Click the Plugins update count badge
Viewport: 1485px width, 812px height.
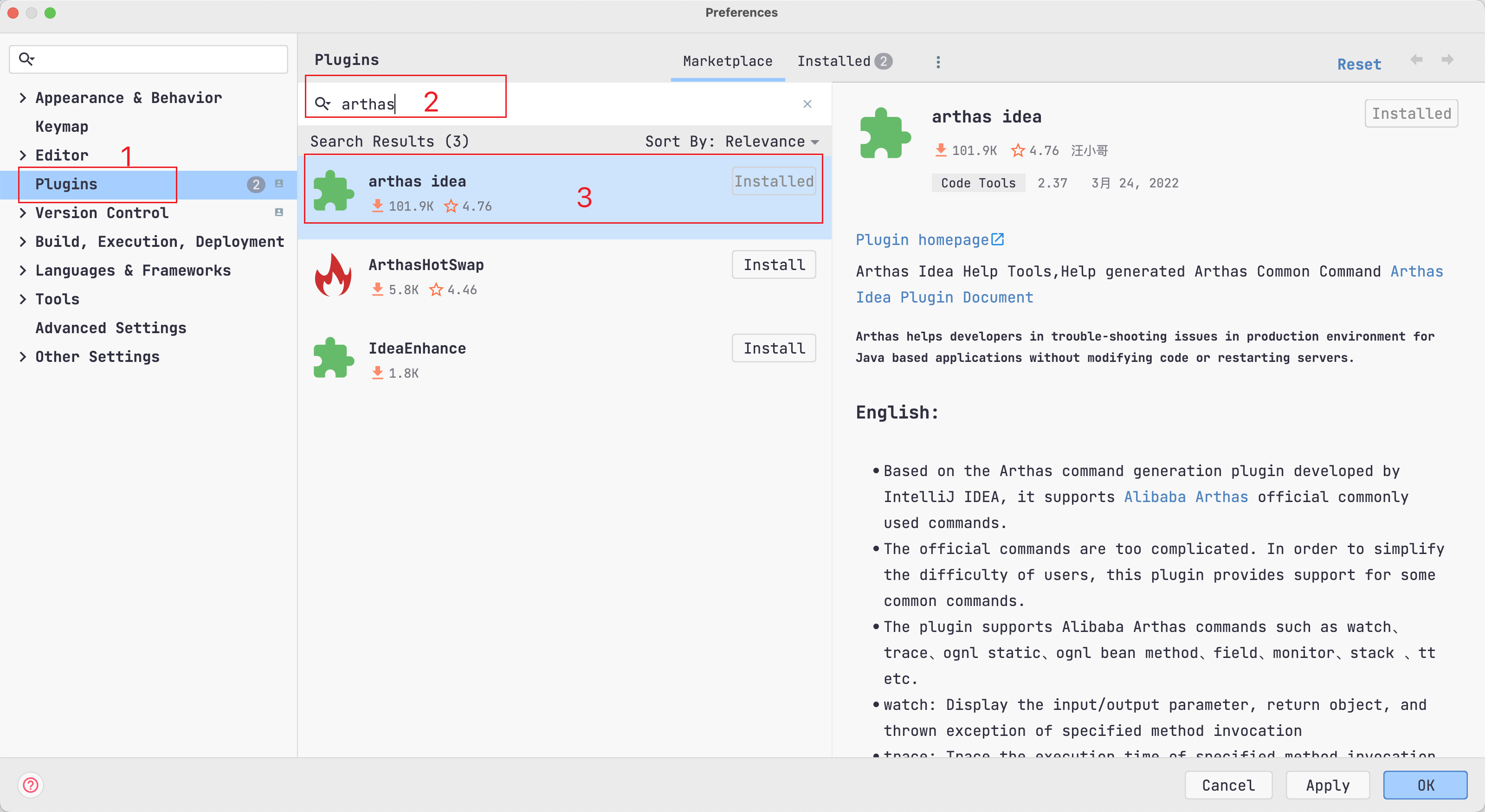pos(256,184)
